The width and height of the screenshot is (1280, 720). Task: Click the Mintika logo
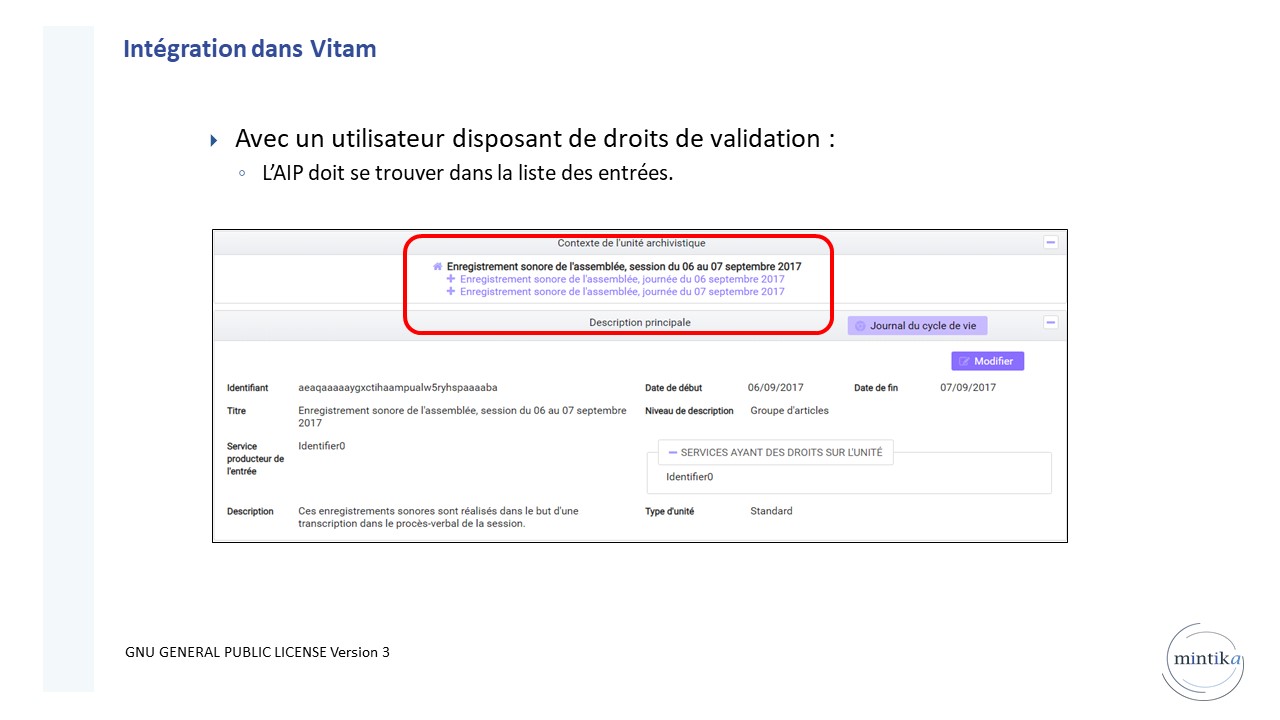tap(1205, 660)
